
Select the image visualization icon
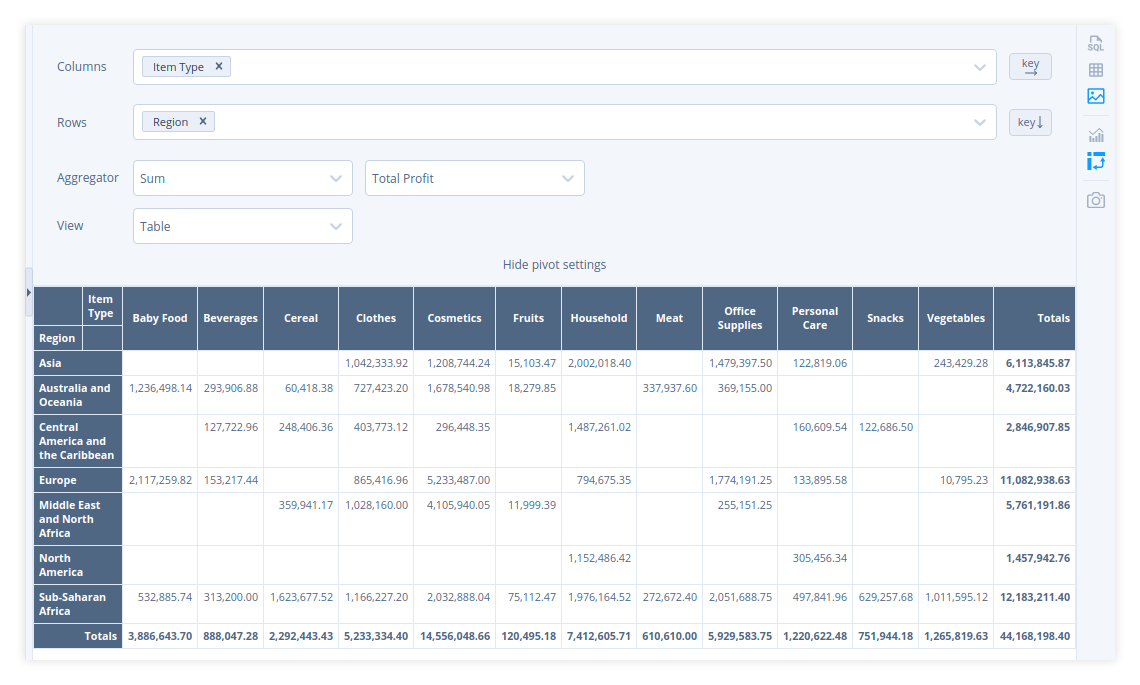(x=1096, y=96)
